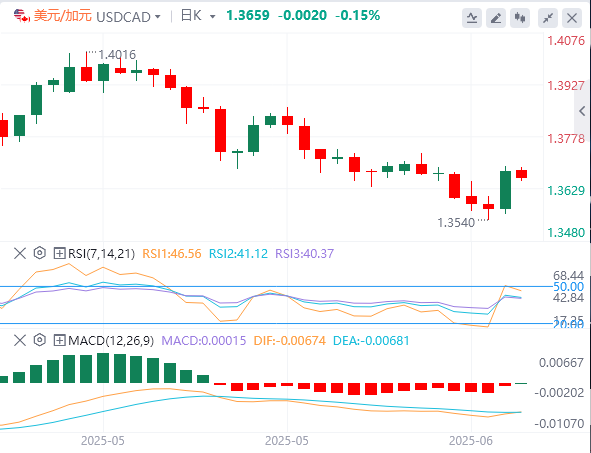Click the US/Canada flag pair icon
The width and height of the screenshot is (591, 453).
[x=21, y=16]
